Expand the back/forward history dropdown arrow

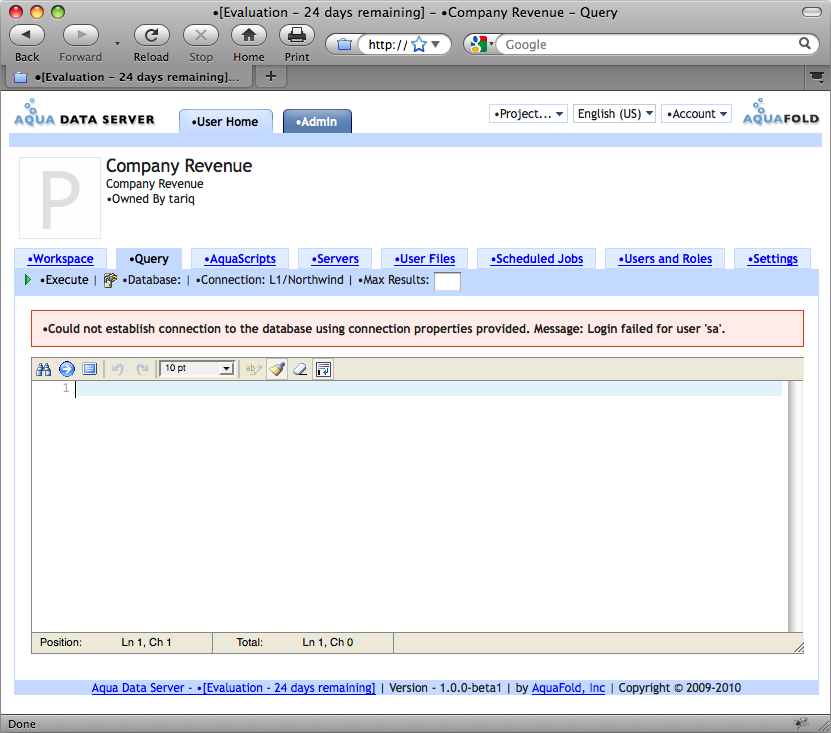117,43
